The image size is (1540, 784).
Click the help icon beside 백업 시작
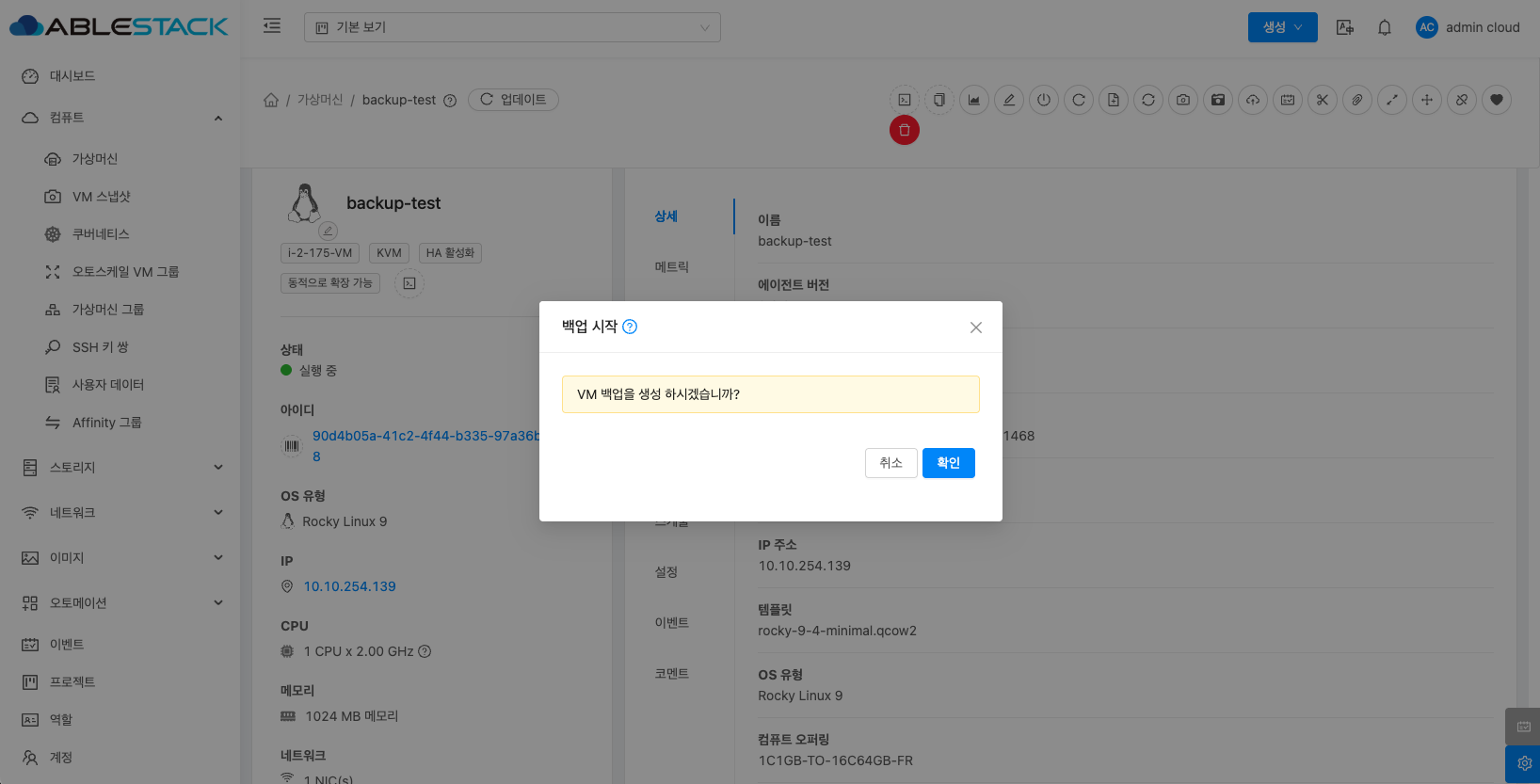[x=631, y=327]
